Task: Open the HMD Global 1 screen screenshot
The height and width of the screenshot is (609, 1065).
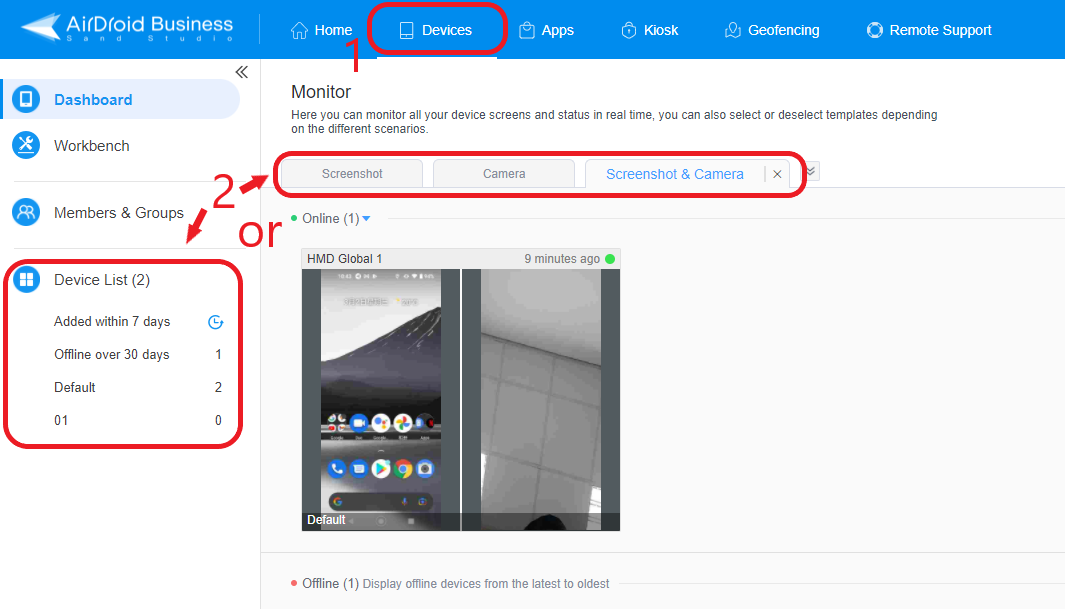Action: click(x=381, y=399)
